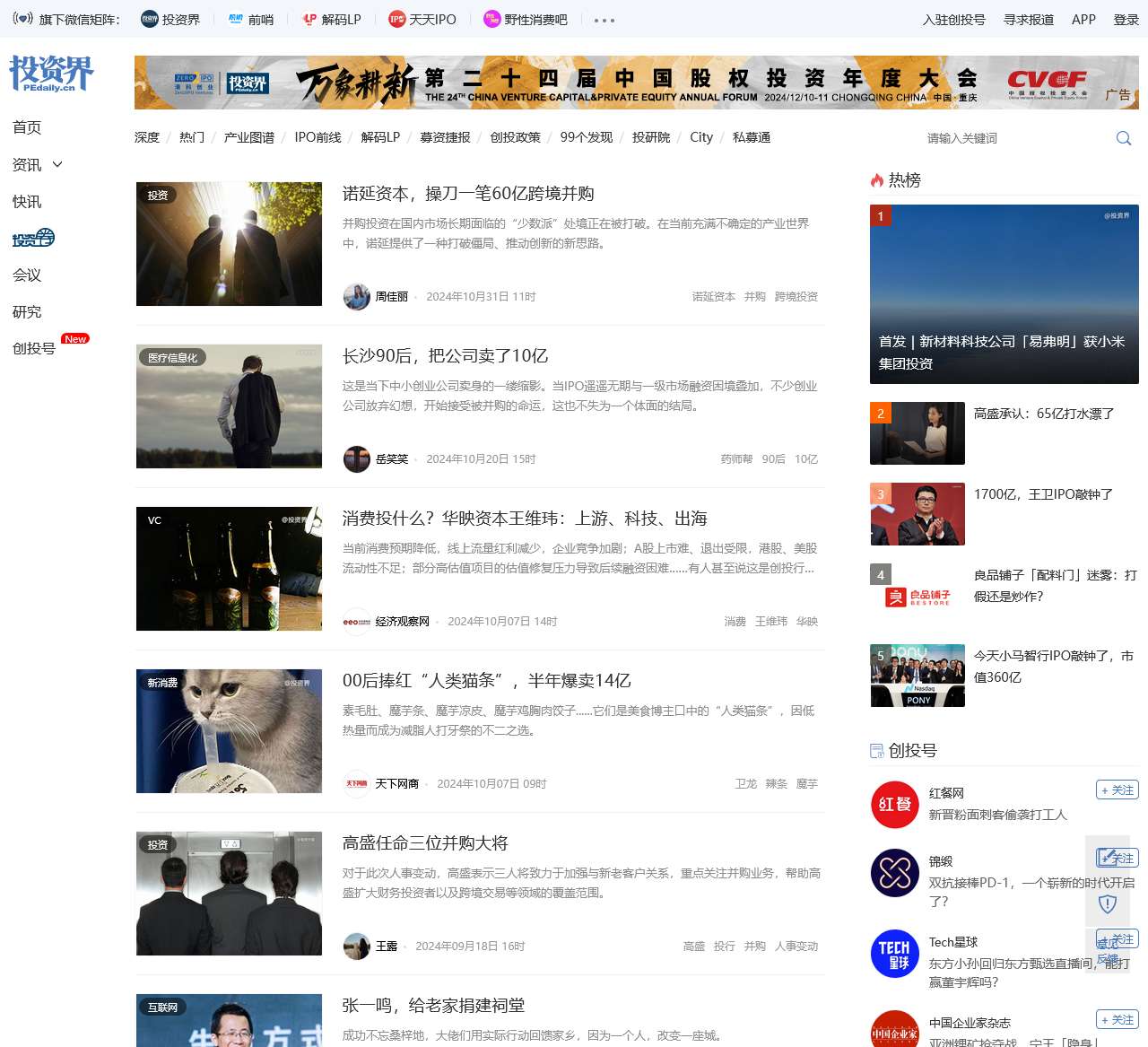Open the 投资界 WeChat icon in top bar
The image size is (1148, 1047).
click(149, 19)
